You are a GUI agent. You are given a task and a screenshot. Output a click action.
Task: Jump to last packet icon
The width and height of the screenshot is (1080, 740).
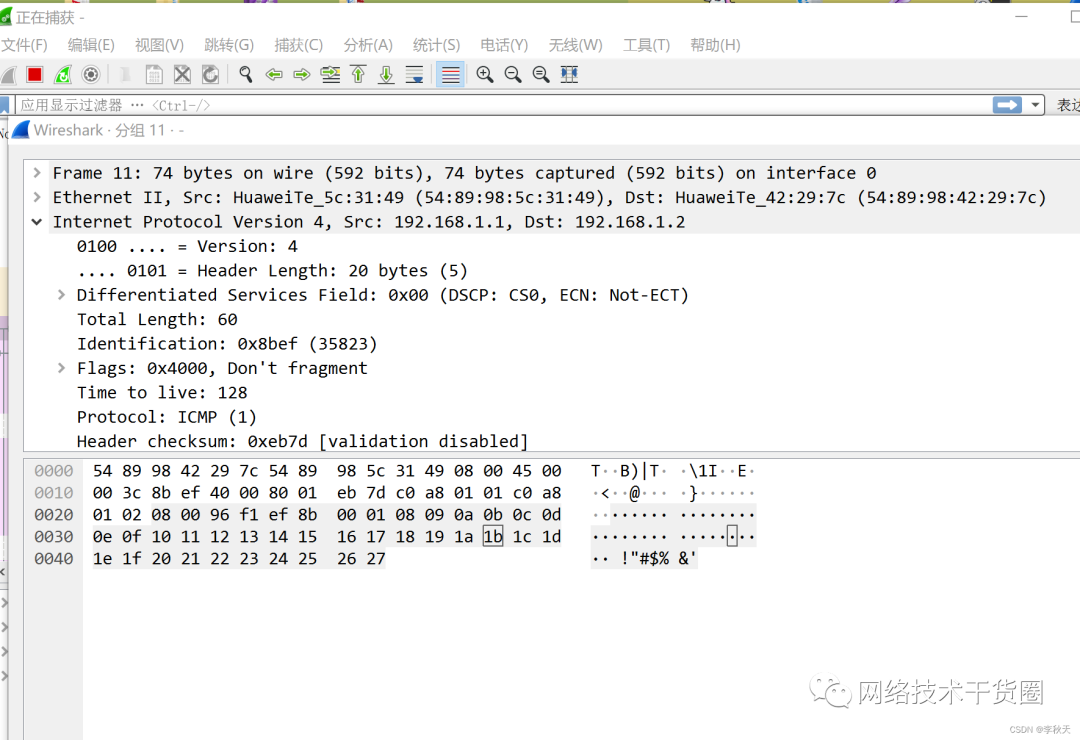click(x=386, y=74)
